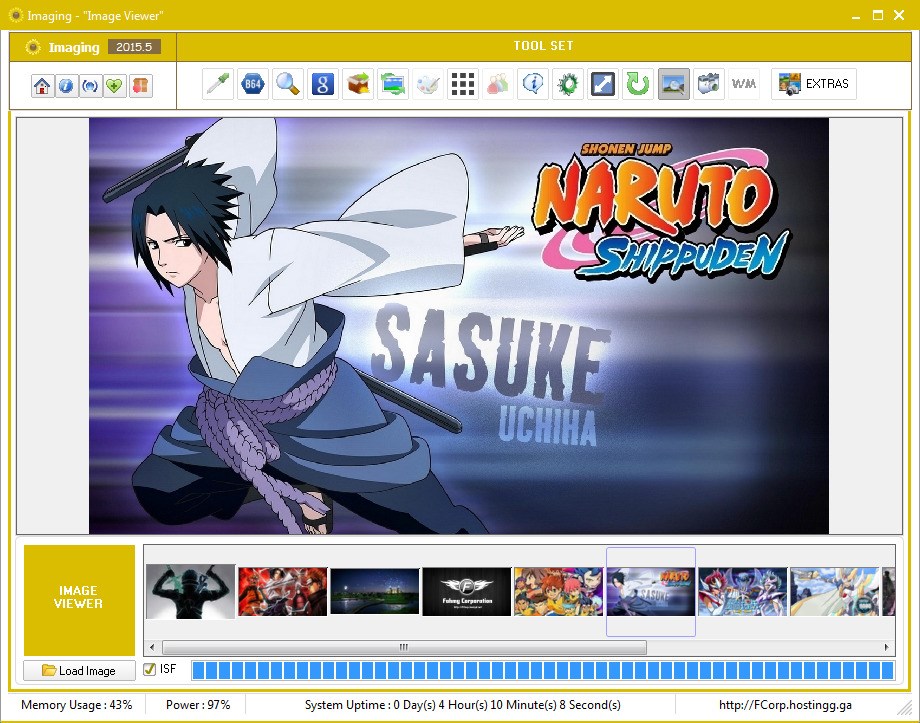Select the light blue sky anime thumbnail
Screen dimensions: 920x723
coord(835,592)
